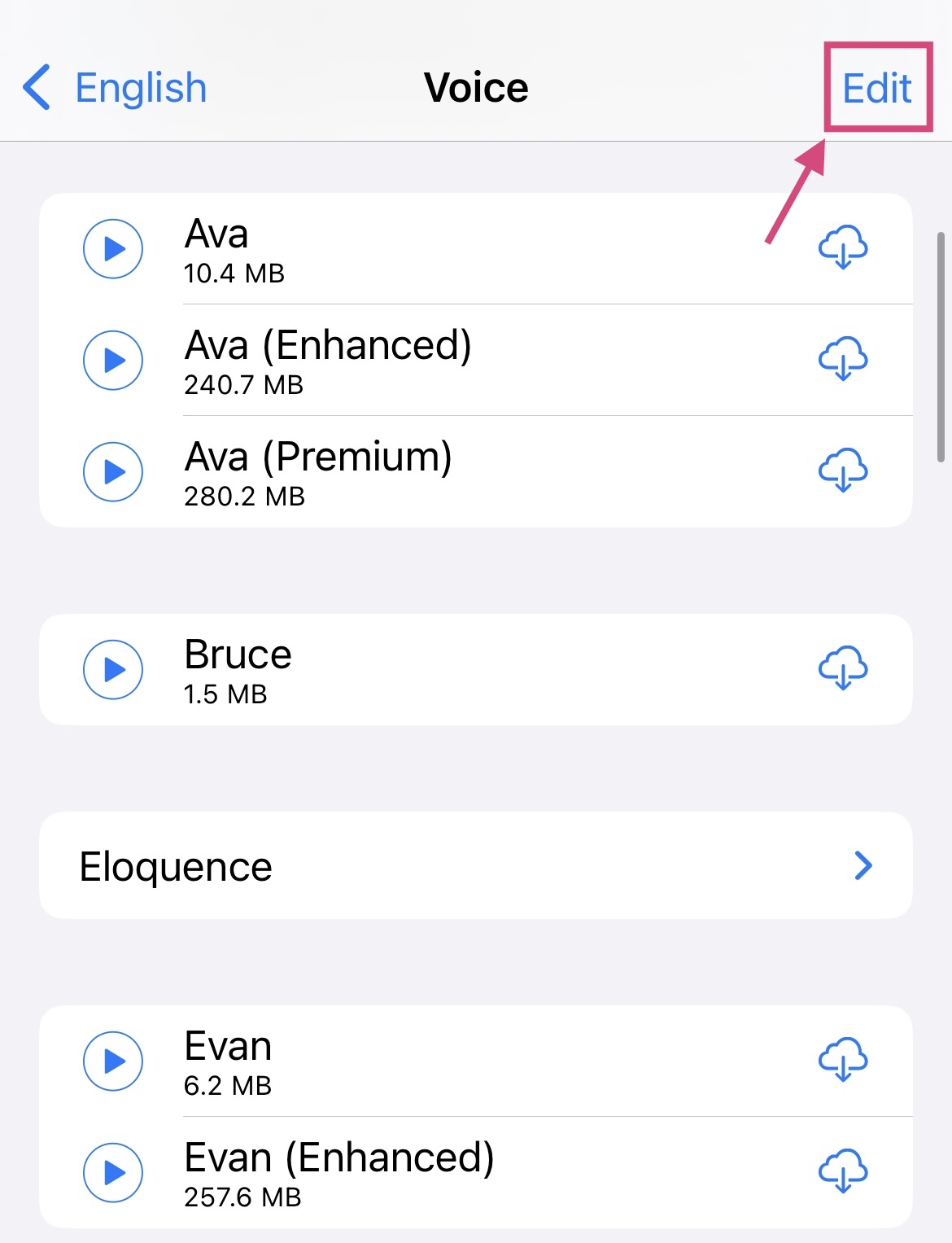
Task: Choose the Ava (Premium) voice name
Action: [x=318, y=457]
